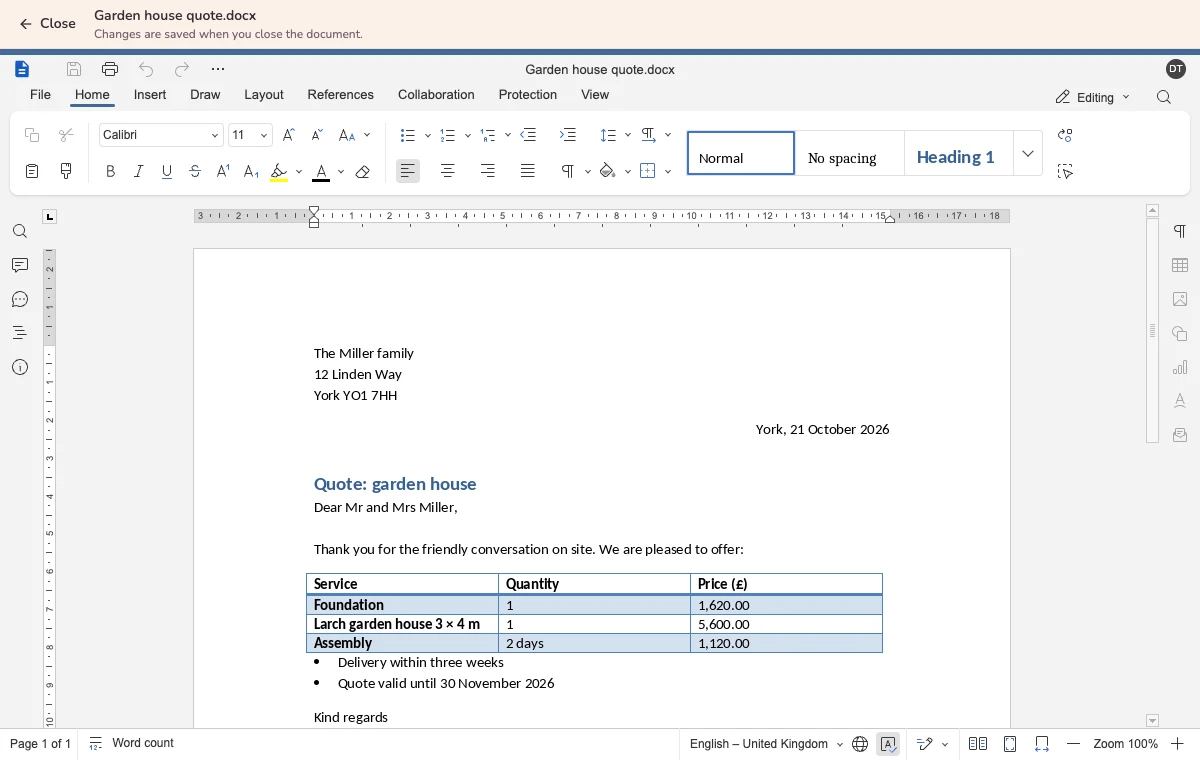Switch to the View tab
This screenshot has height=760, width=1200.
click(x=595, y=95)
